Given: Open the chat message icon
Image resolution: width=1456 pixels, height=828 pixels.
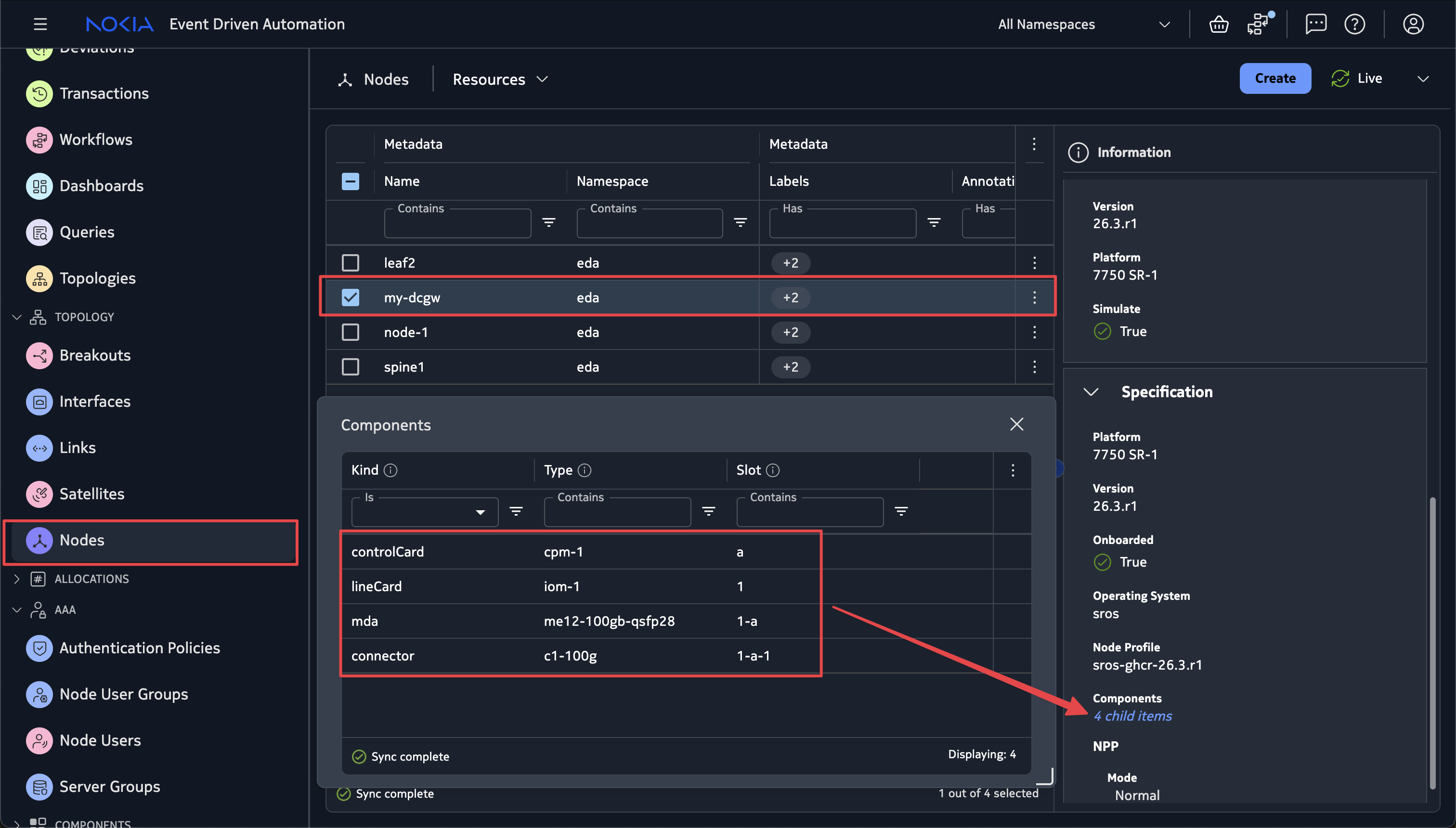Looking at the screenshot, I should [x=1316, y=24].
